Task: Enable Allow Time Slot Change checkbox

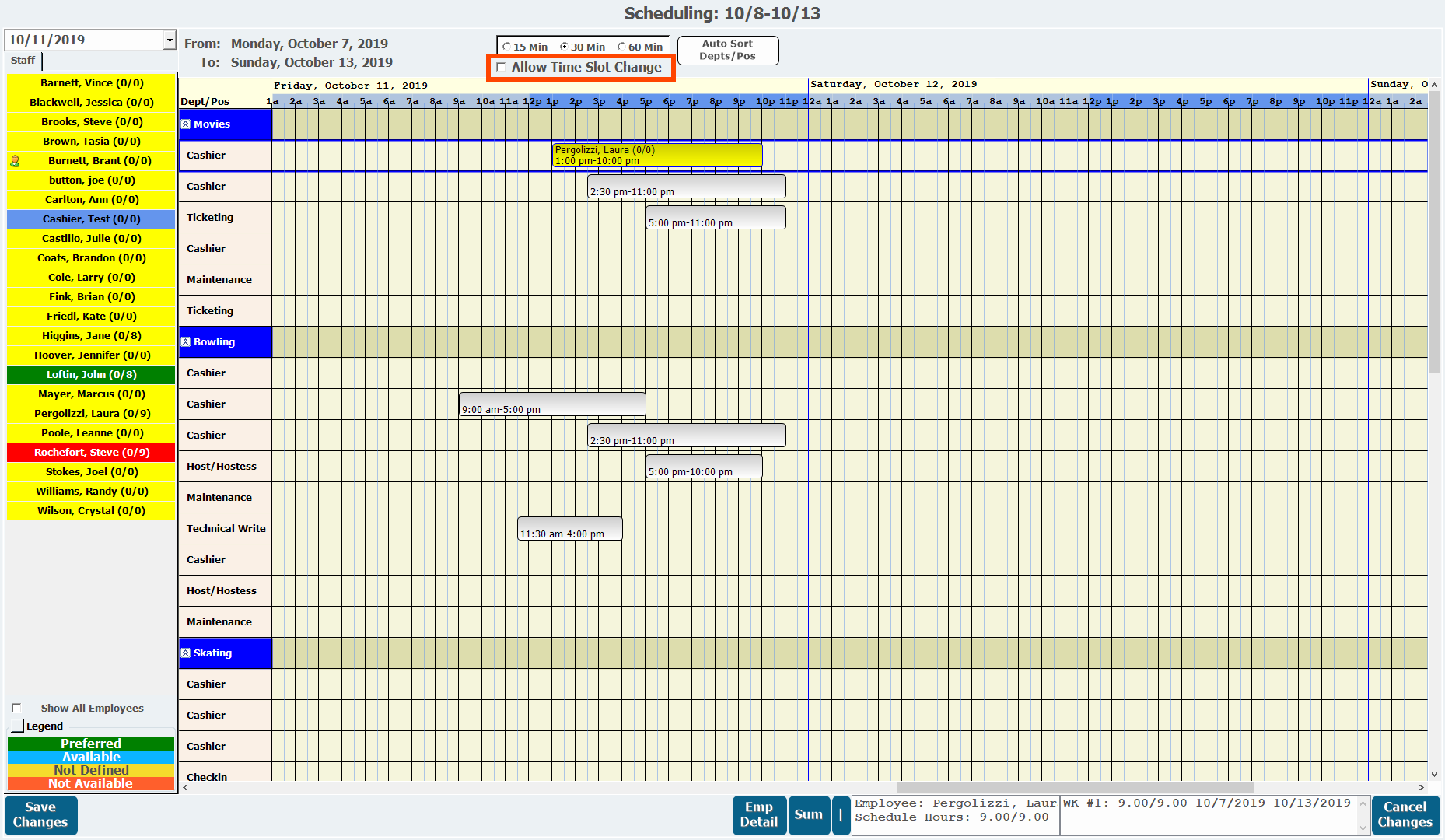Action: pos(502,68)
